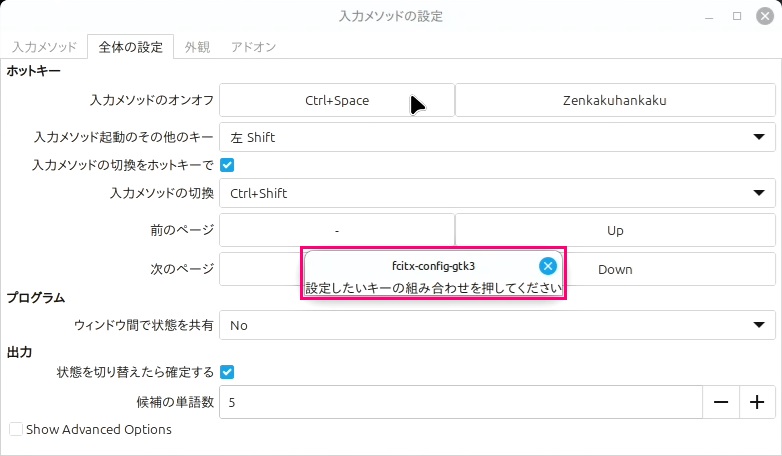The height and width of the screenshot is (456, 782).
Task: Click the Ctrl+Space hotkey button
Action: (x=337, y=100)
